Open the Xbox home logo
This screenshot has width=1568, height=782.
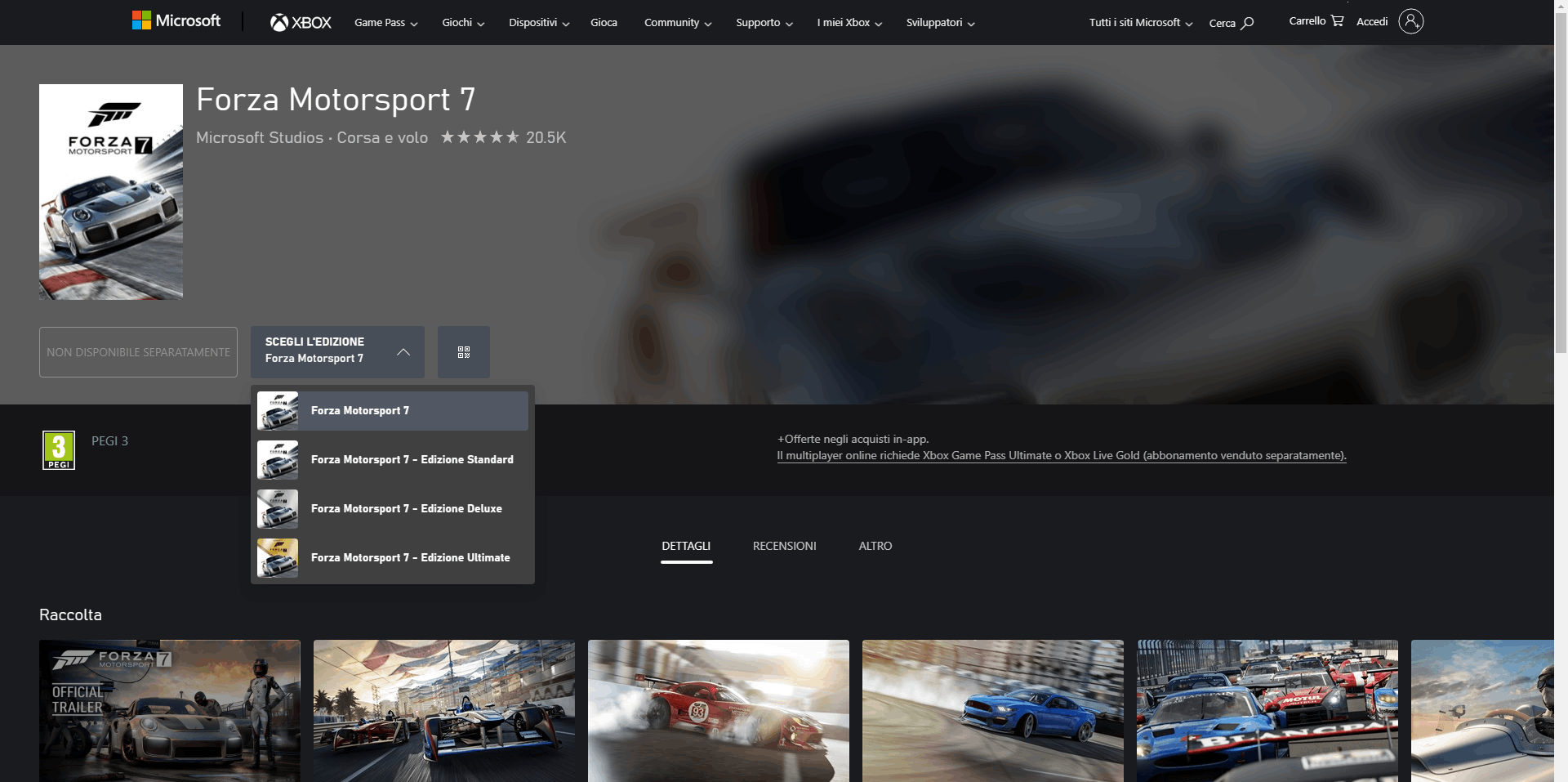click(301, 23)
